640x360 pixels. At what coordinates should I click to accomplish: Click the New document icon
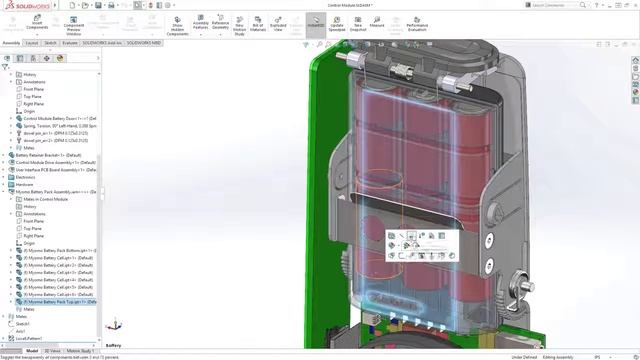[x=72, y=5]
